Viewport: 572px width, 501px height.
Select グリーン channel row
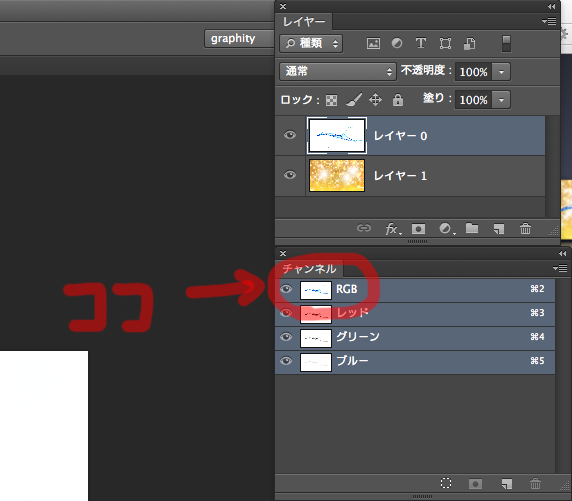tap(415, 338)
